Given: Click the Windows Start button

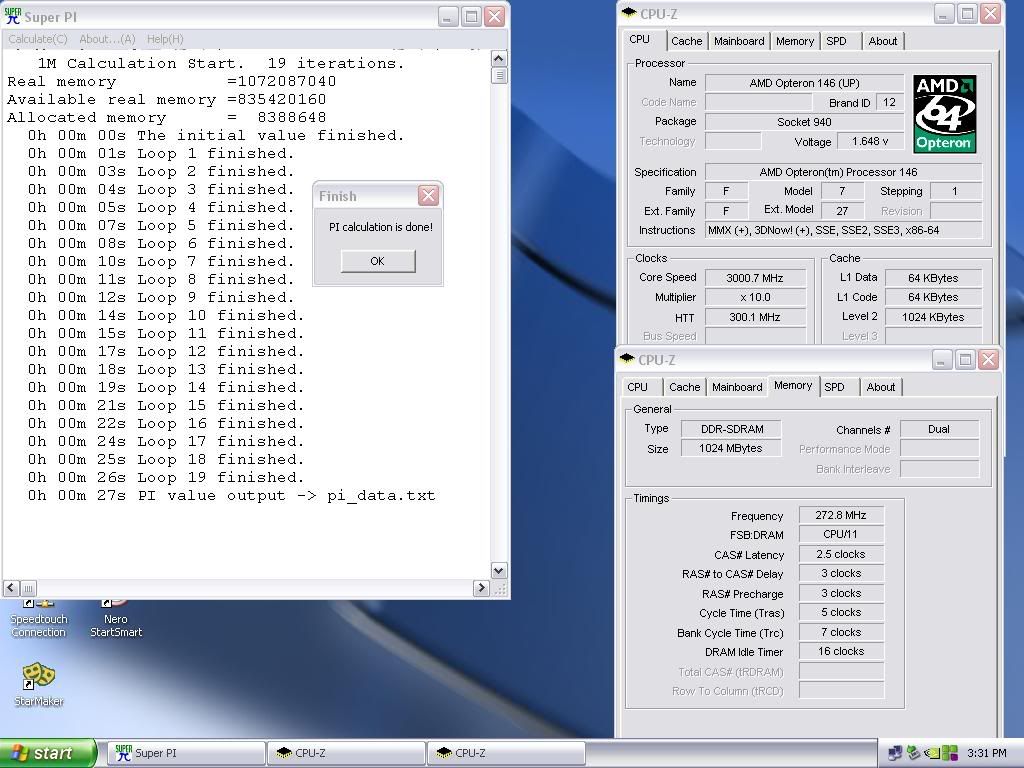Looking at the screenshot, I should pyautogui.click(x=48, y=753).
